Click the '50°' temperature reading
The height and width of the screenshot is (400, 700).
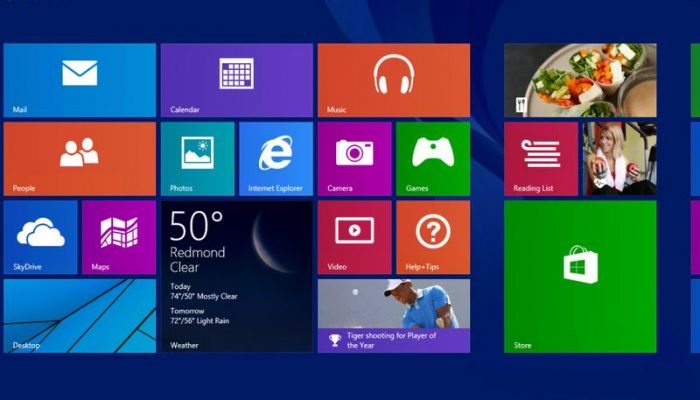(x=196, y=226)
